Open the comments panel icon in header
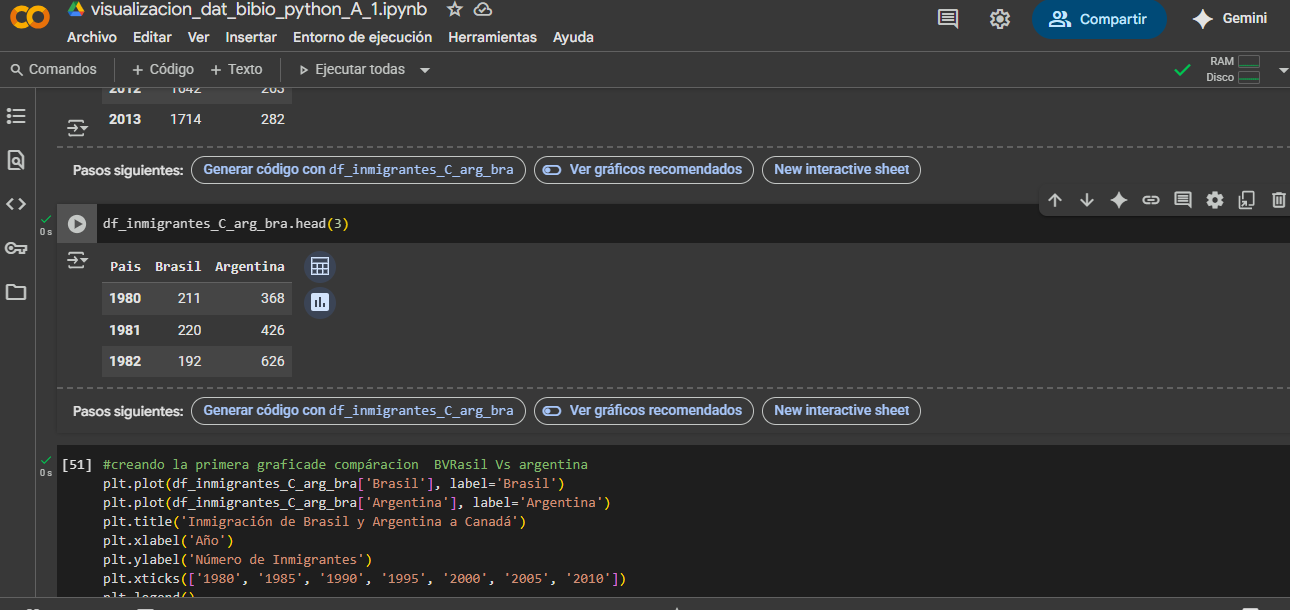Viewport: 1290px width, 610px height. tap(948, 19)
